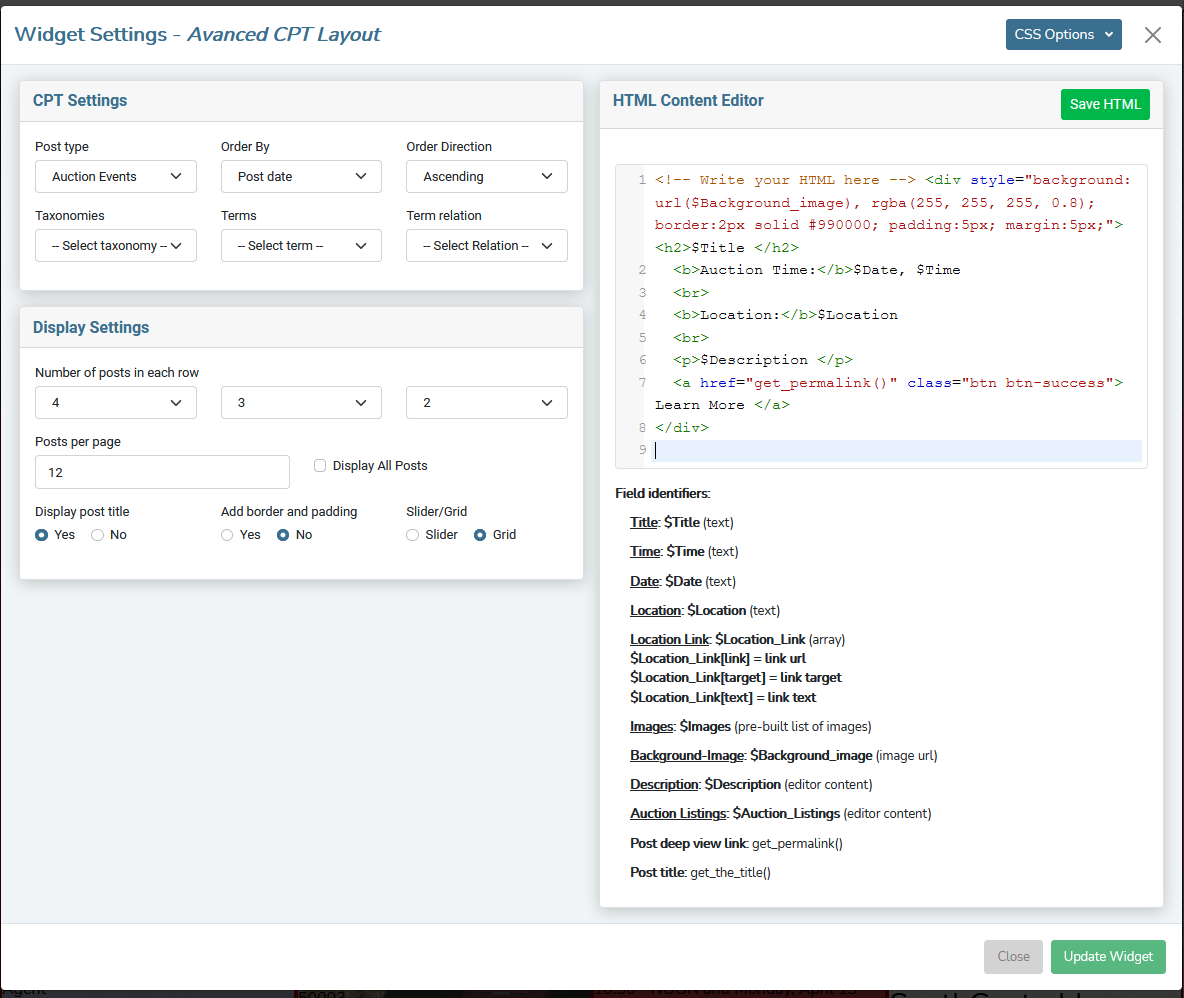Click the $Location_Link[link] = link url line
Image resolution: width=1184 pixels, height=998 pixels.
[x=718, y=658]
